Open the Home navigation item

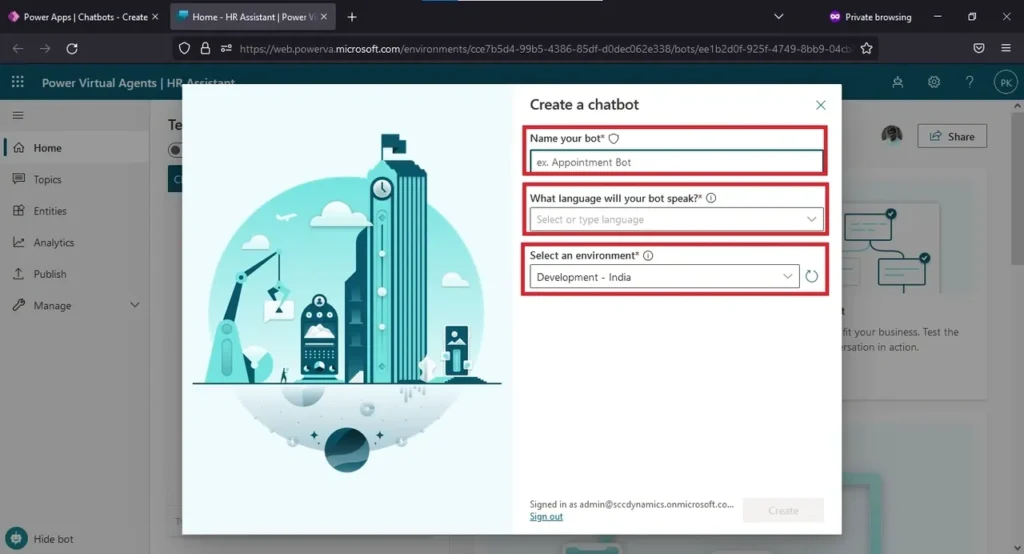click(x=75, y=148)
